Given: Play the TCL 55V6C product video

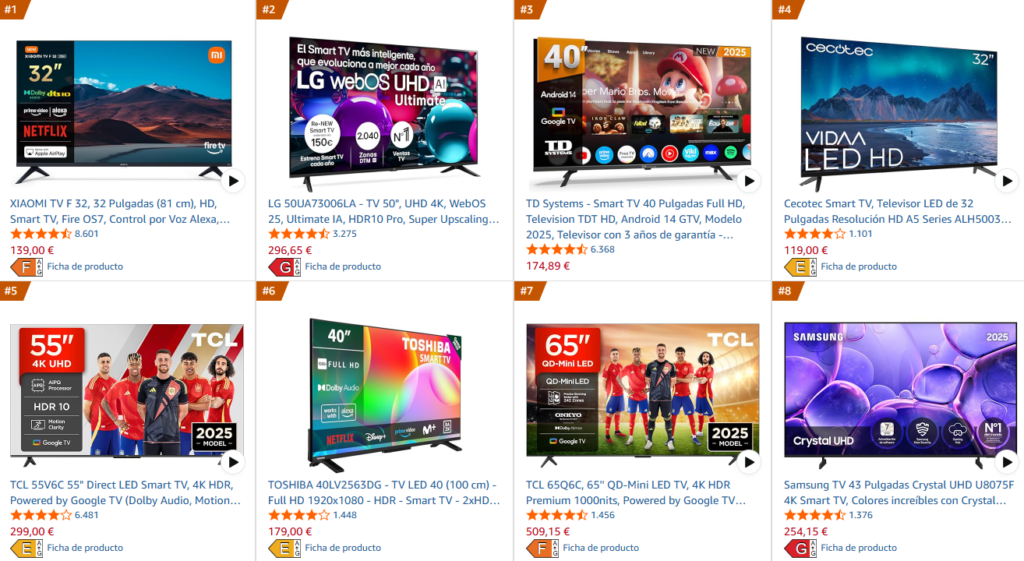Looking at the screenshot, I should click(233, 462).
